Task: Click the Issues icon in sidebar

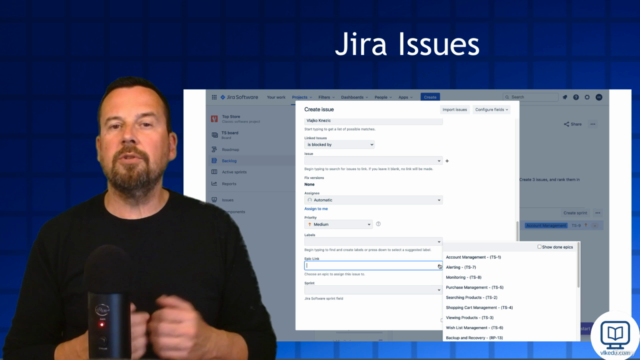Action: point(214,200)
